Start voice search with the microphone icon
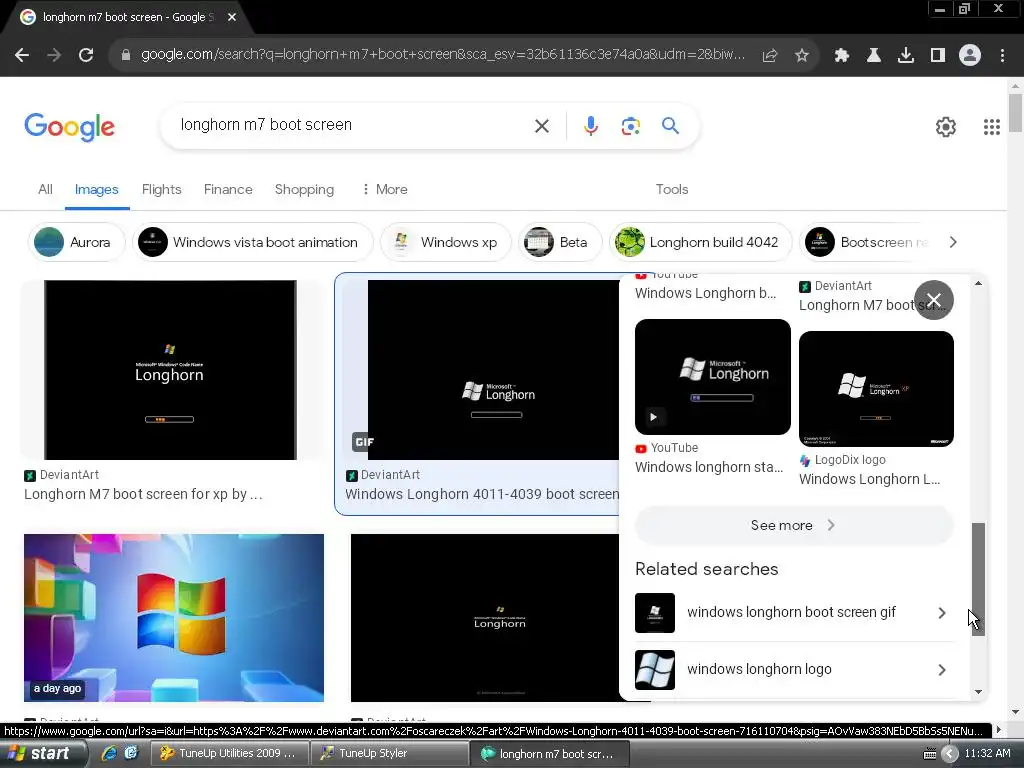Image resolution: width=1024 pixels, height=768 pixels. (x=590, y=126)
